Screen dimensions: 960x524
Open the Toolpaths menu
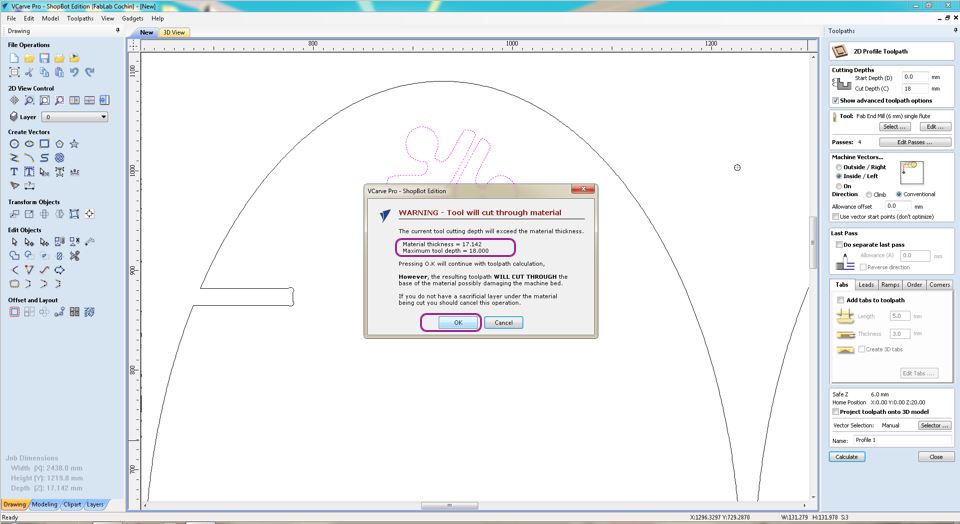click(x=80, y=18)
